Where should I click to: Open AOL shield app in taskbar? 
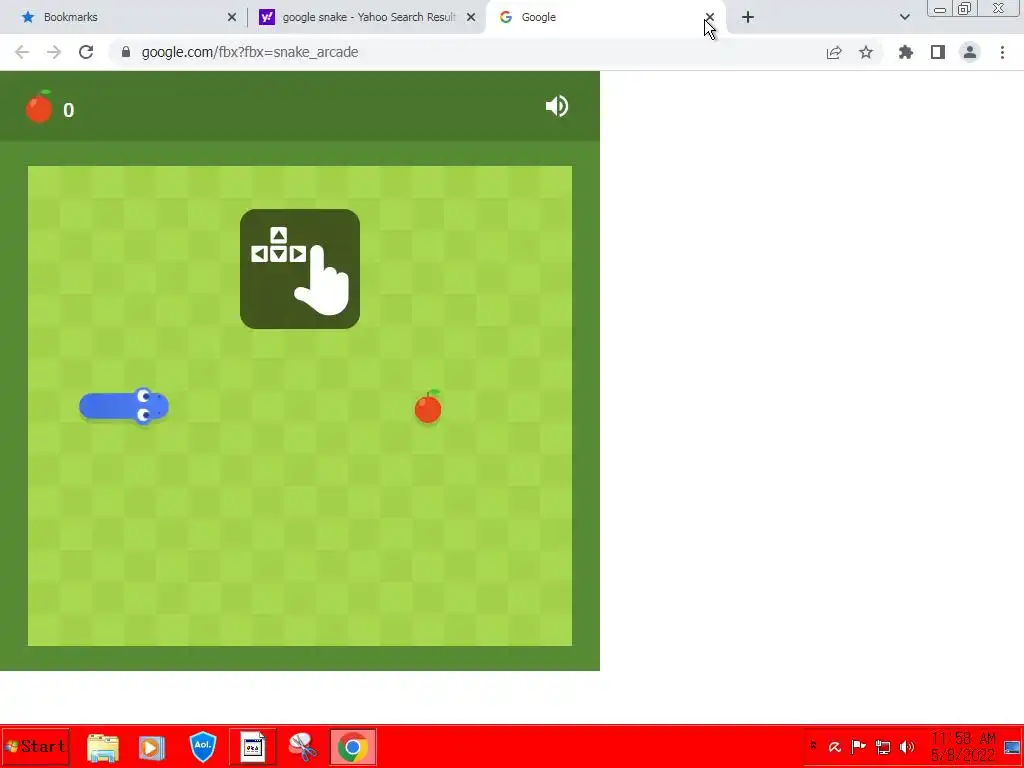[x=202, y=746]
